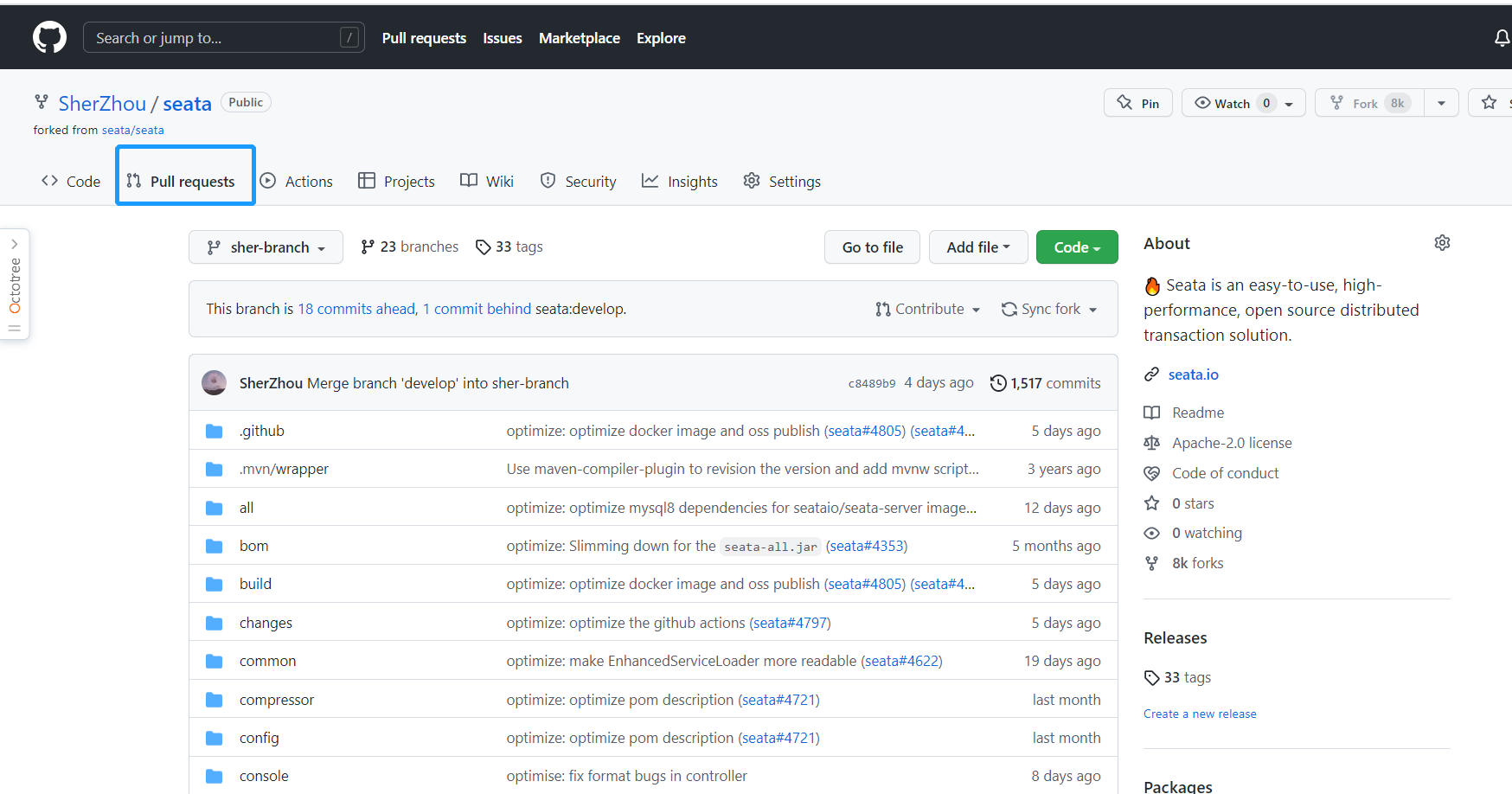Open the green Code dropdown

click(x=1076, y=247)
